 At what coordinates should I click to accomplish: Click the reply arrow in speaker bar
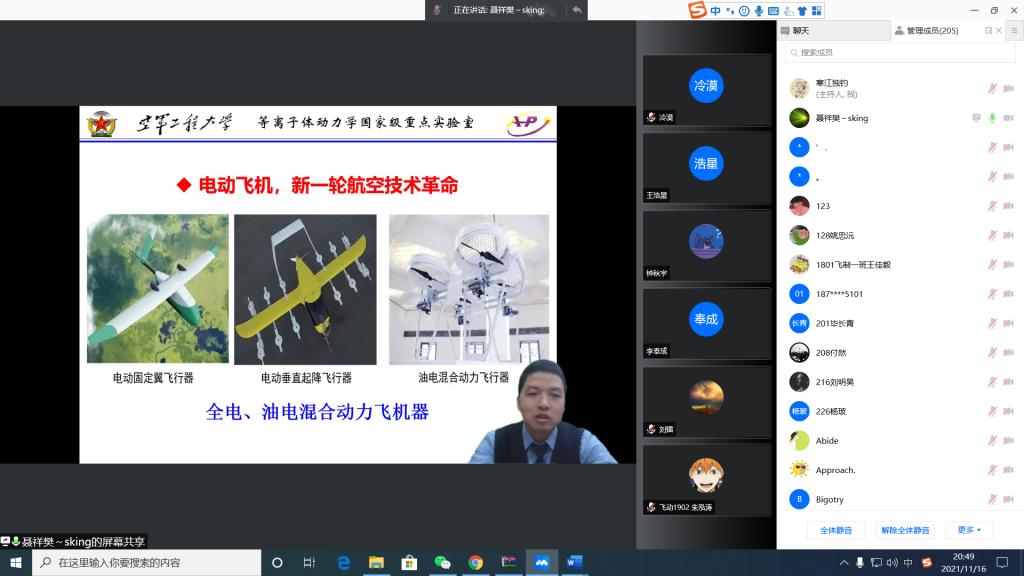(576, 10)
